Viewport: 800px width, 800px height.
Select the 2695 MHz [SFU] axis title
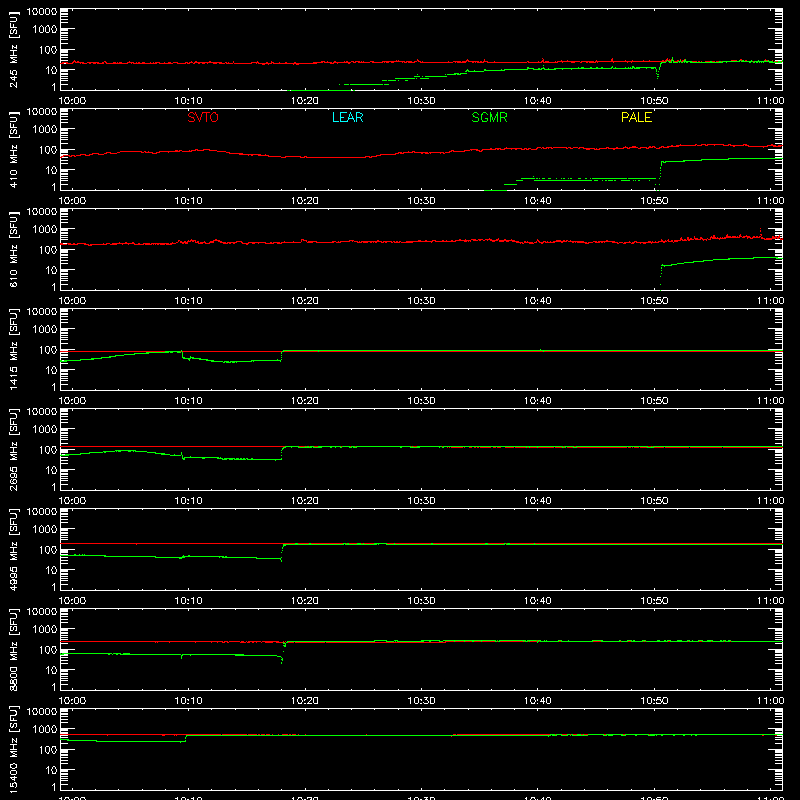13,449
